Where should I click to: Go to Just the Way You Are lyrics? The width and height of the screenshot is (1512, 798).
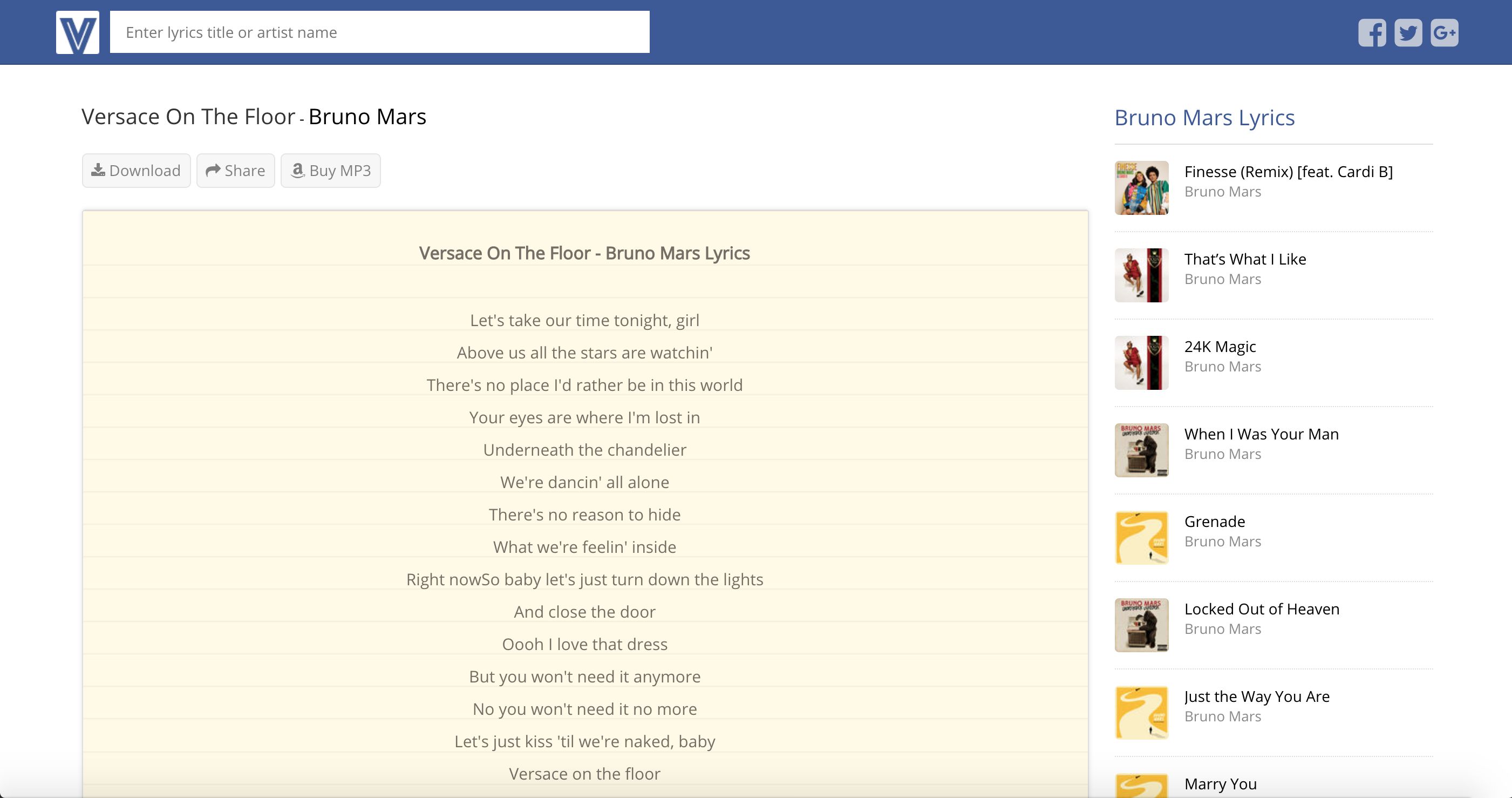(x=1257, y=696)
